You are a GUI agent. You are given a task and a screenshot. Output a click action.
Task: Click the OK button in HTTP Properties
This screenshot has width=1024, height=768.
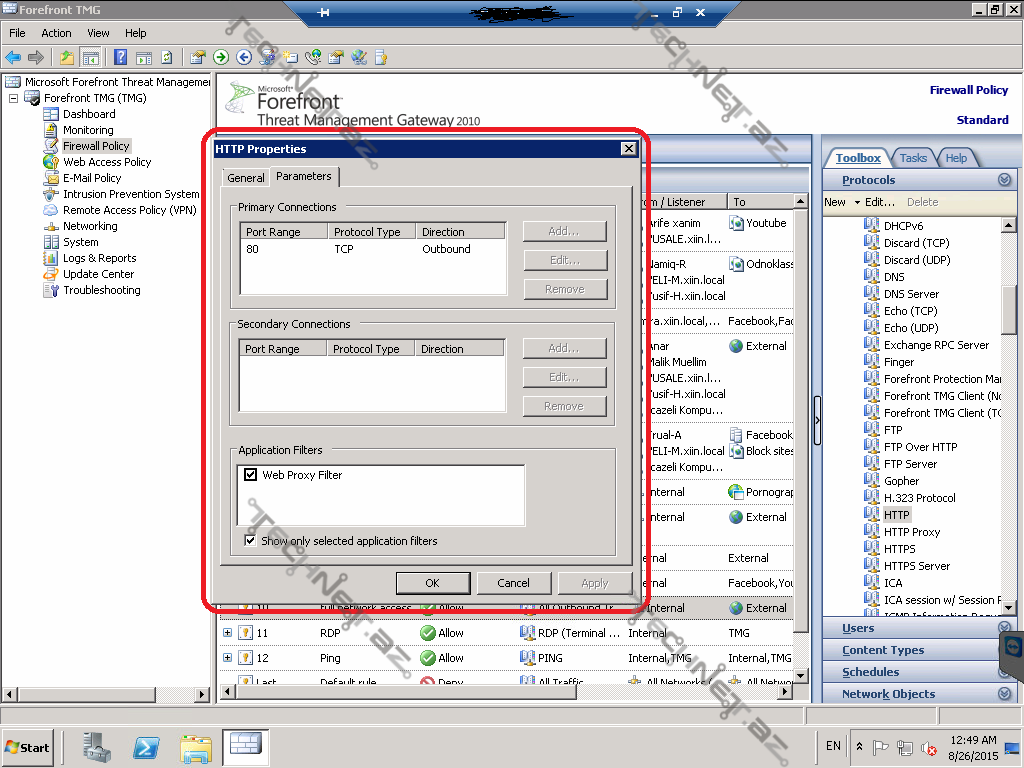[432, 583]
